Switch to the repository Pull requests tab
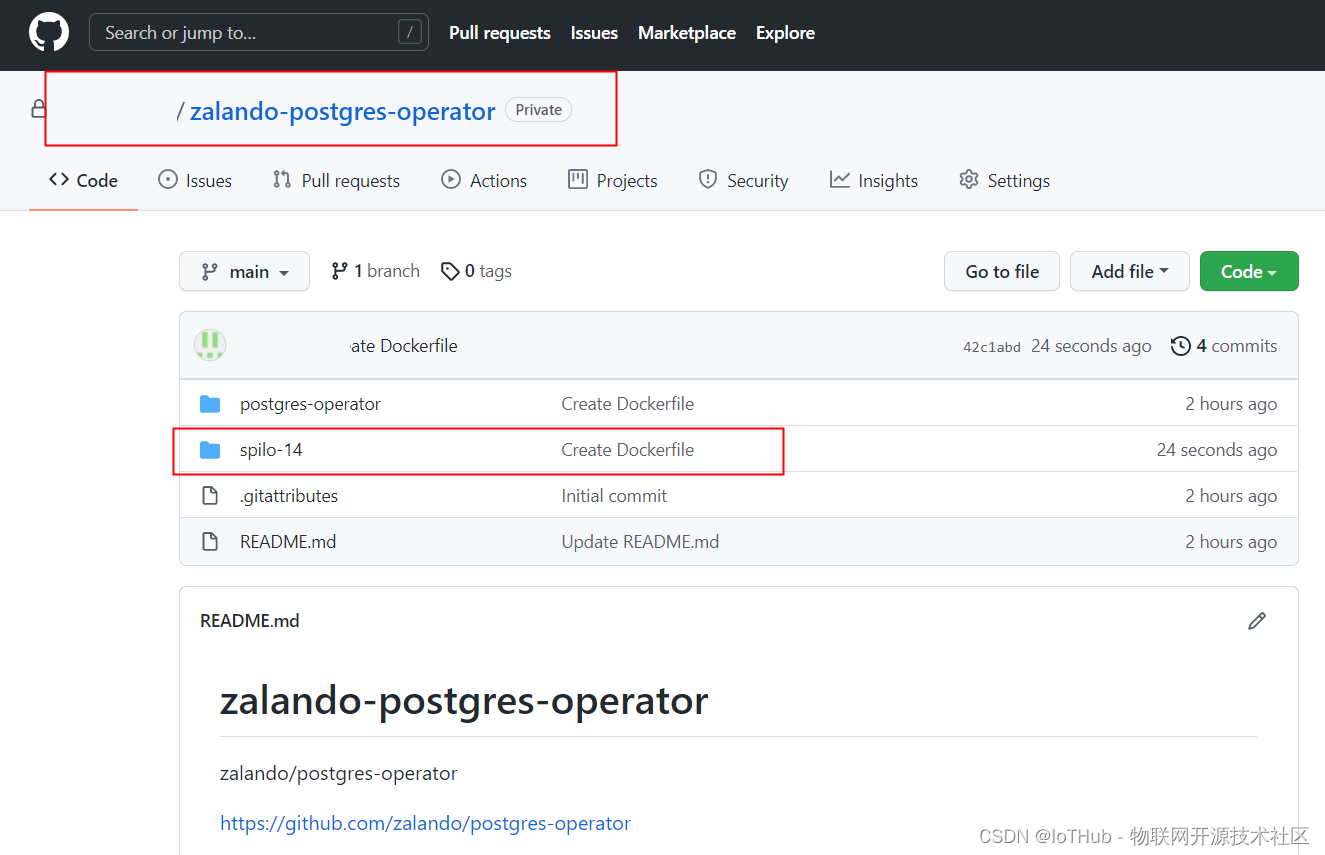Screen dimensions: 1325x855 pos(336,180)
